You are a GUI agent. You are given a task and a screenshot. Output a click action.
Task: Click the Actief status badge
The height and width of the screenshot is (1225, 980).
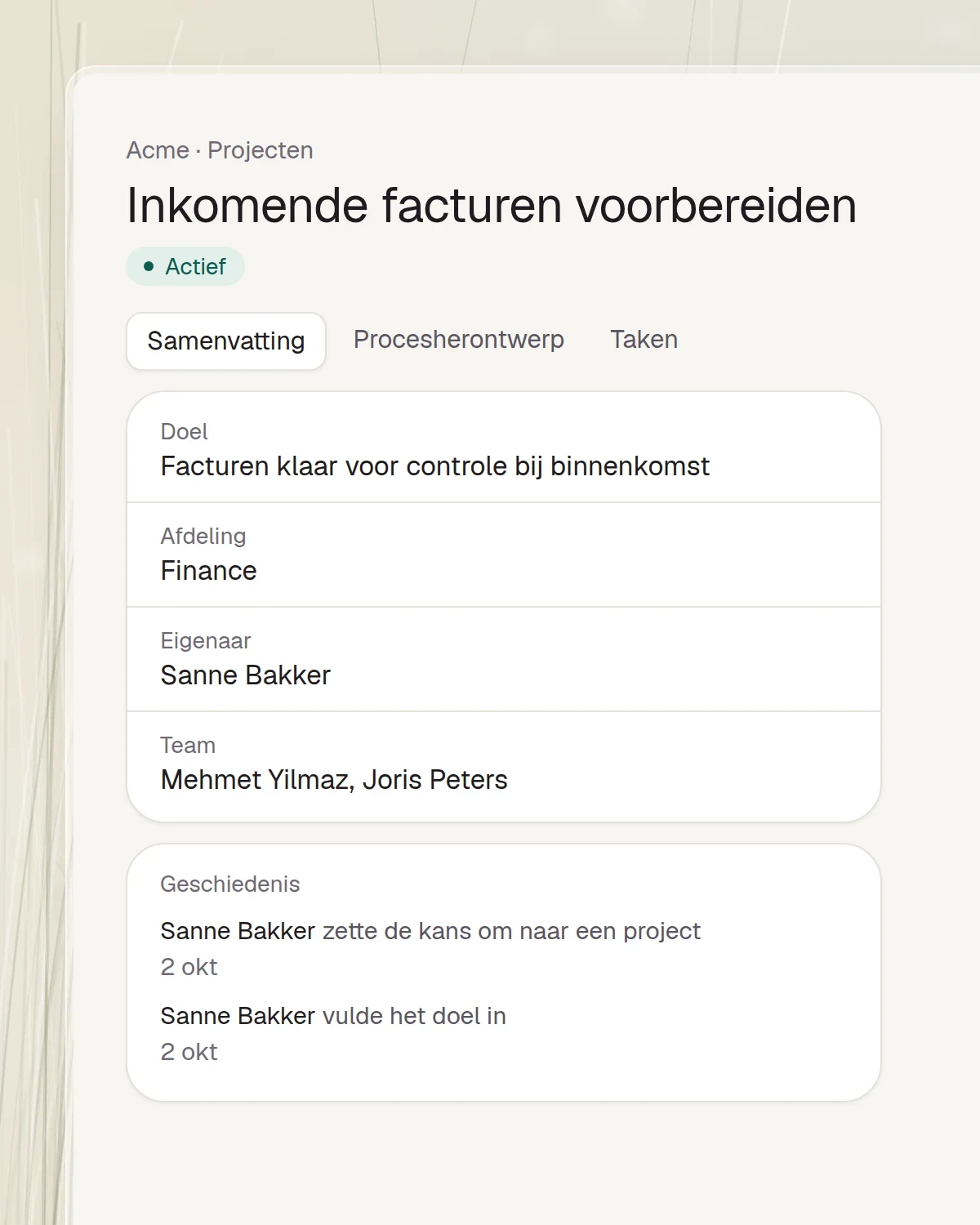click(x=185, y=266)
